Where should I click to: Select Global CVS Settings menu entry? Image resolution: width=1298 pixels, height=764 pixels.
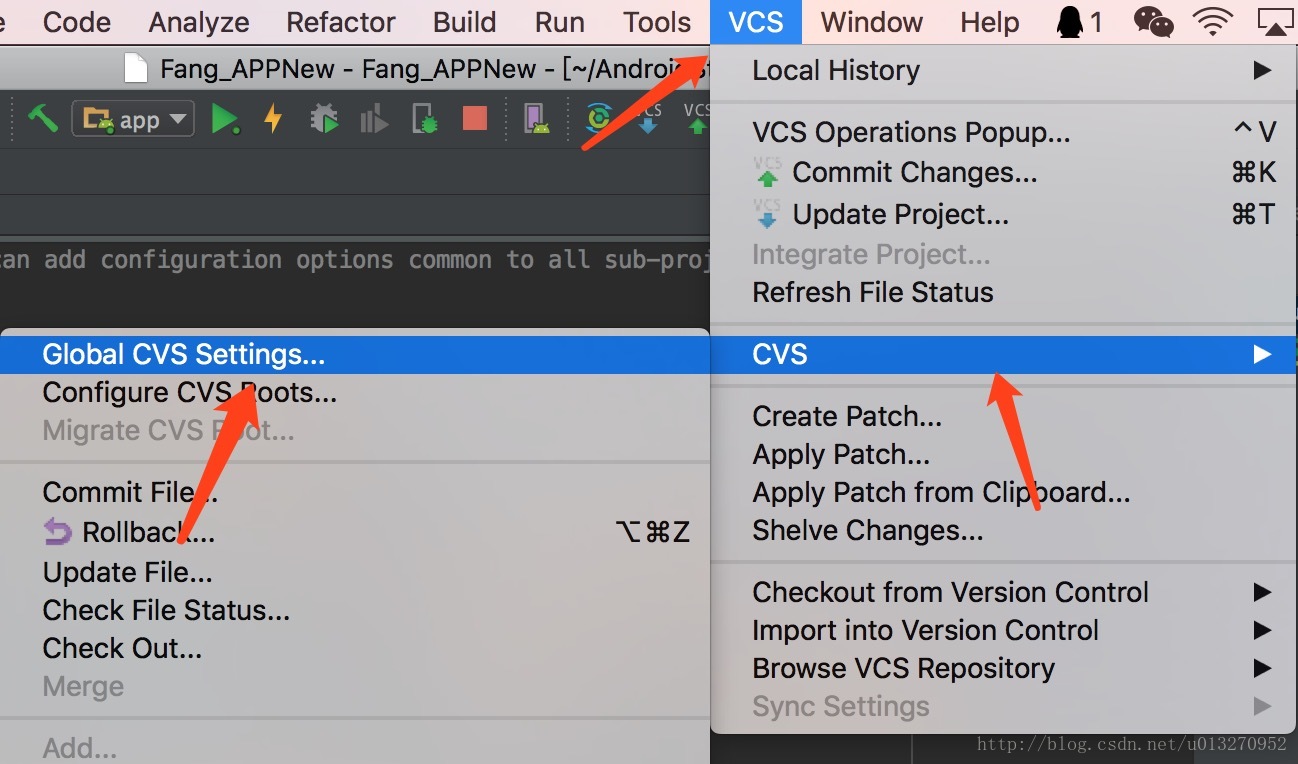point(184,354)
